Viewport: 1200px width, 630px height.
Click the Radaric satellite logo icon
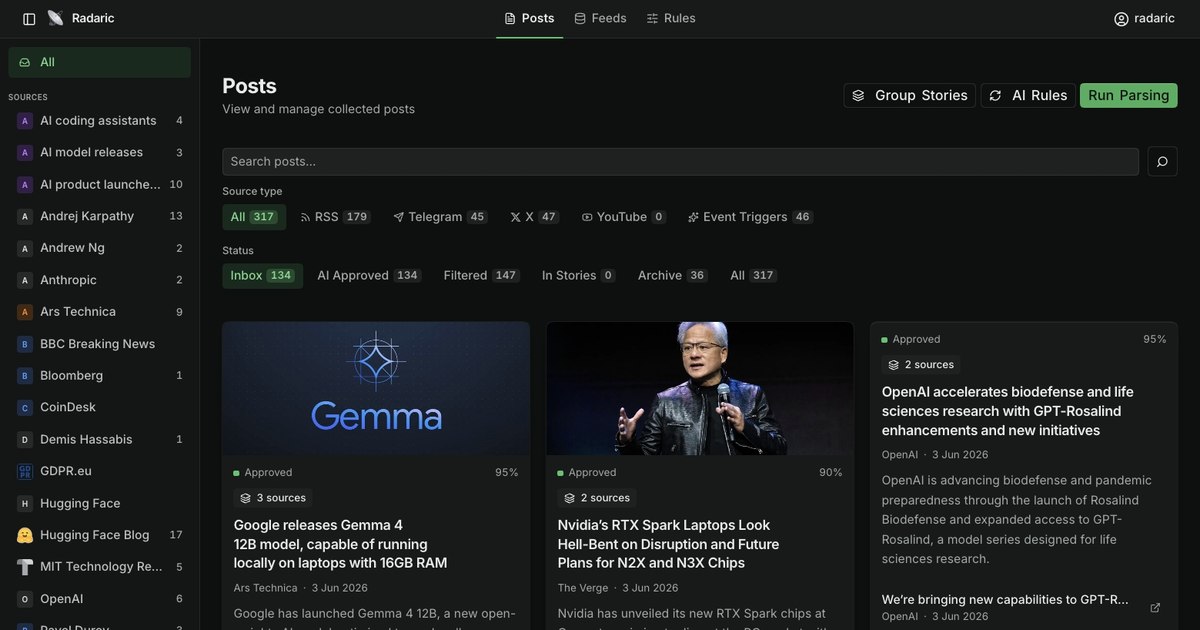click(x=55, y=18)
